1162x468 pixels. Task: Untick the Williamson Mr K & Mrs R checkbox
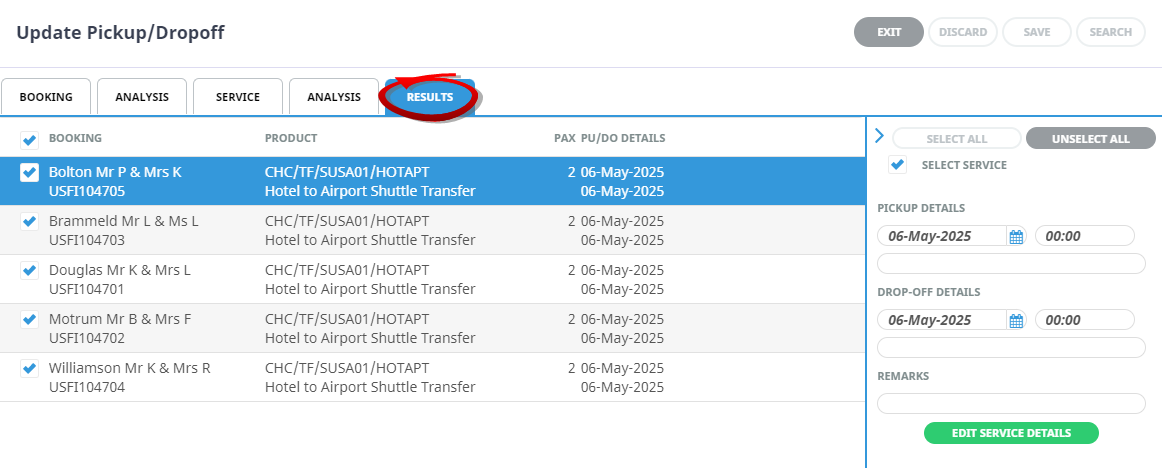click(x=30, y=369)
